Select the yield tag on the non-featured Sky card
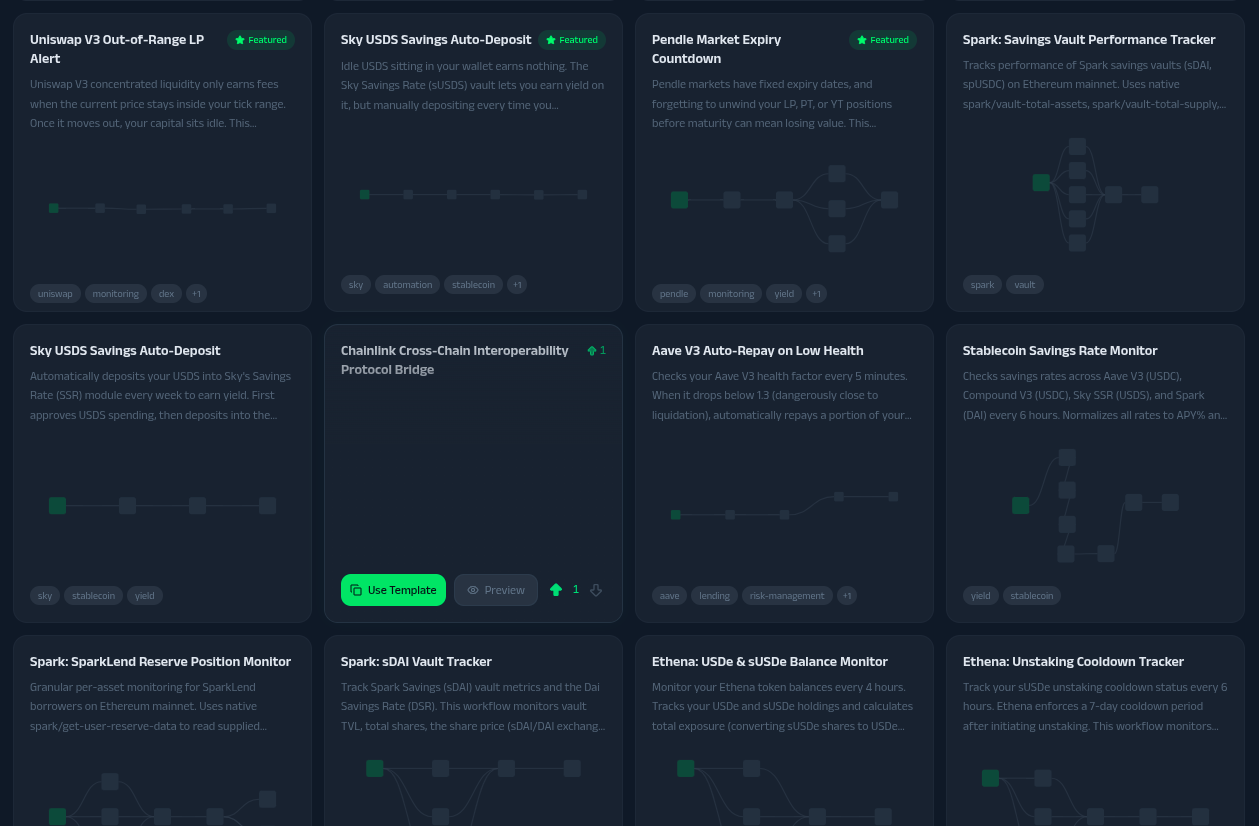 pyautogui.click(x=145, y=596)
